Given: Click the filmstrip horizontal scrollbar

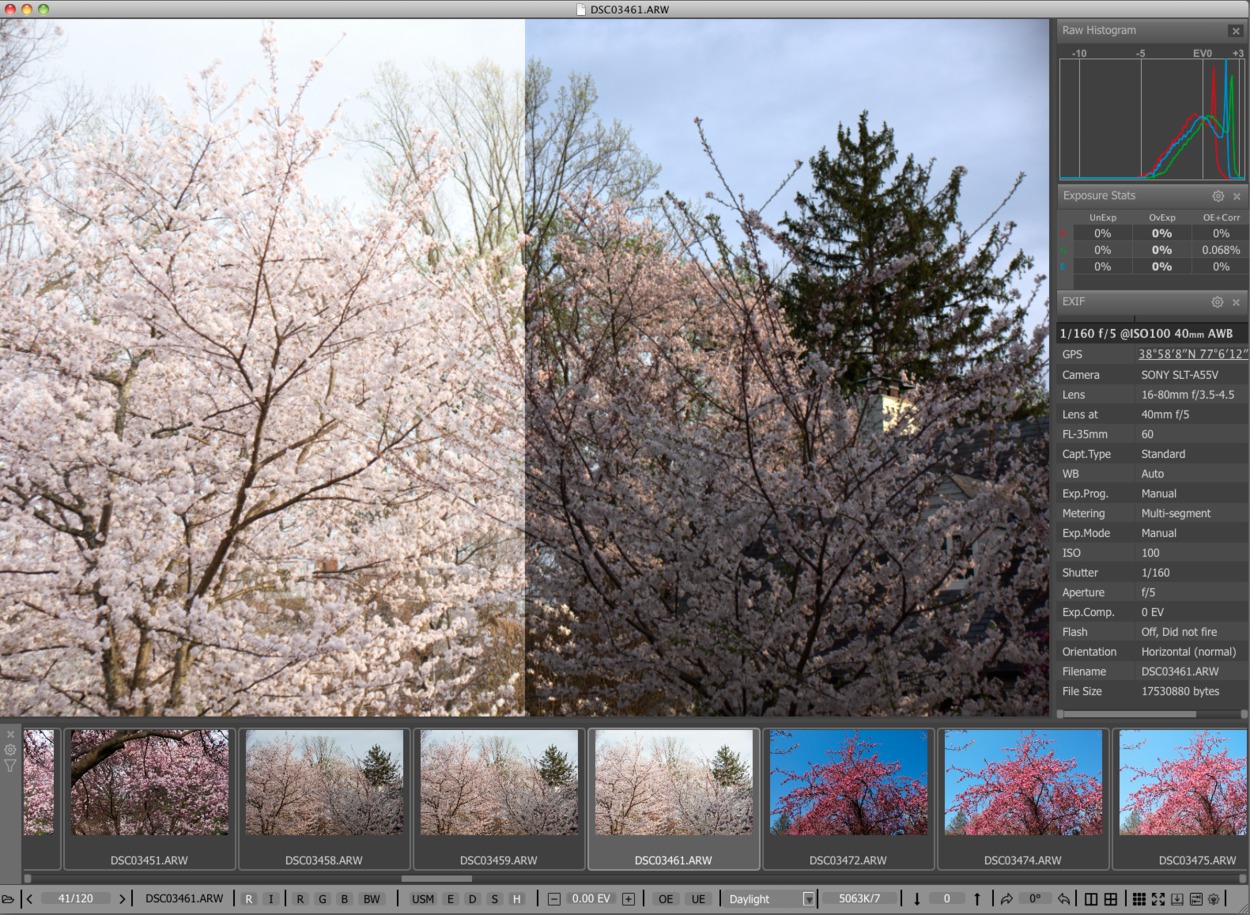Looking at the screenshot, I should [436, 879].
